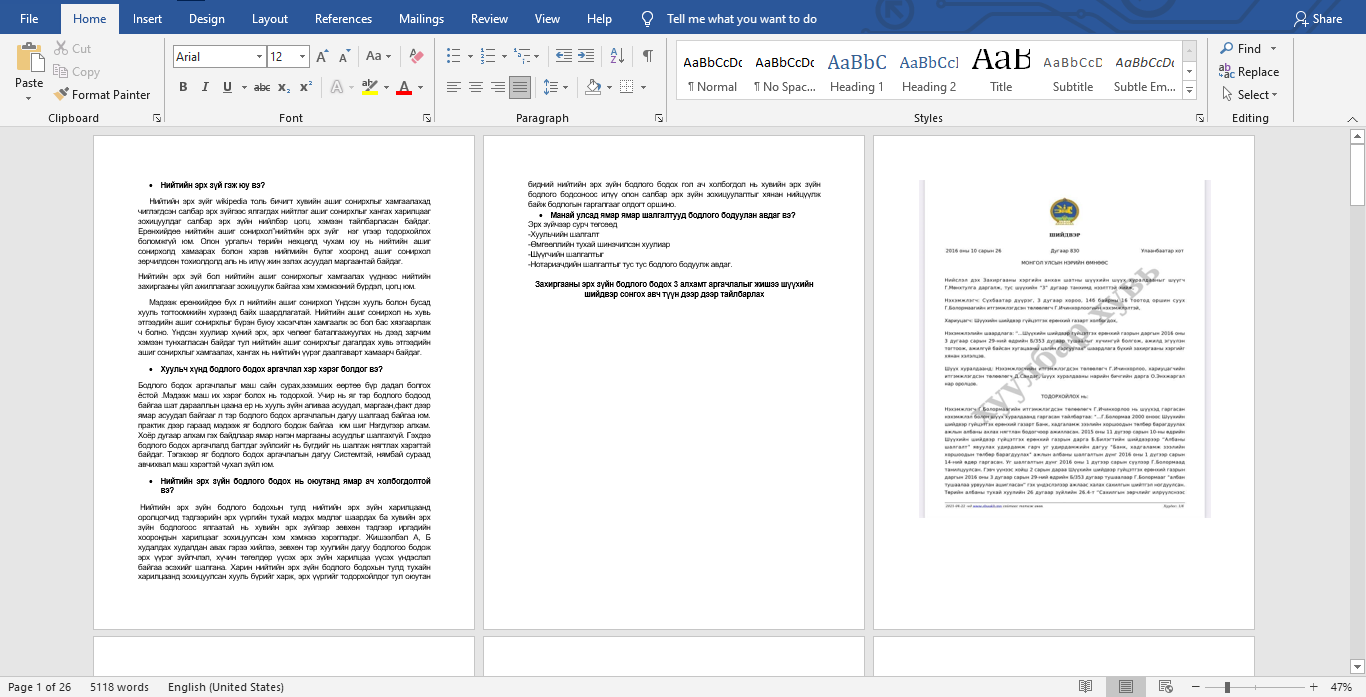
Task: Open the Paste options dropdown arrow
Action: [29, 98]
